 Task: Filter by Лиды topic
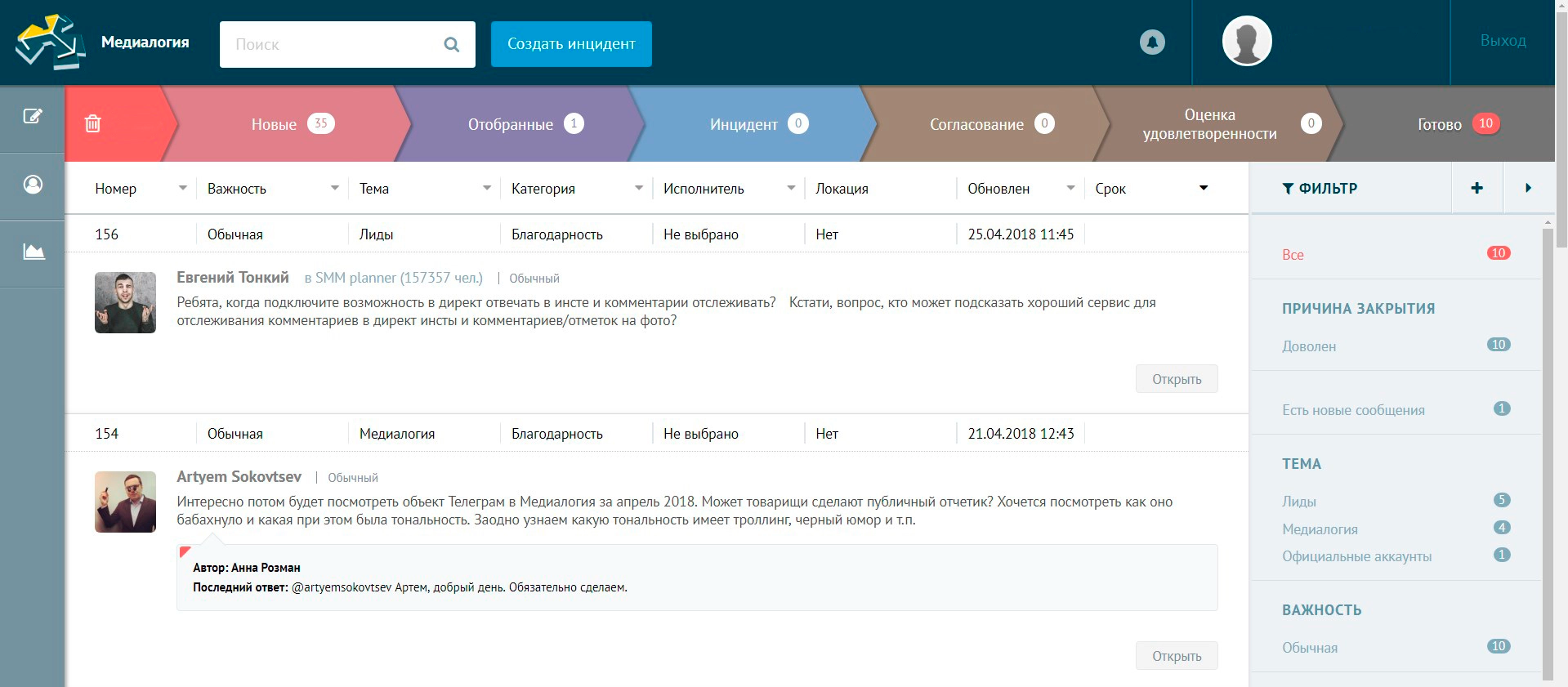tap(1299, 502)
